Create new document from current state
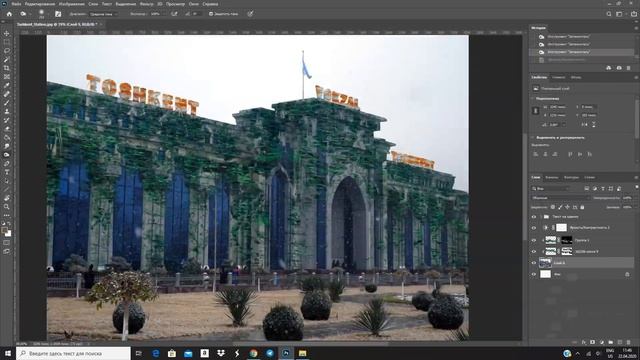640x360 pixels. (x=609, y=68)
